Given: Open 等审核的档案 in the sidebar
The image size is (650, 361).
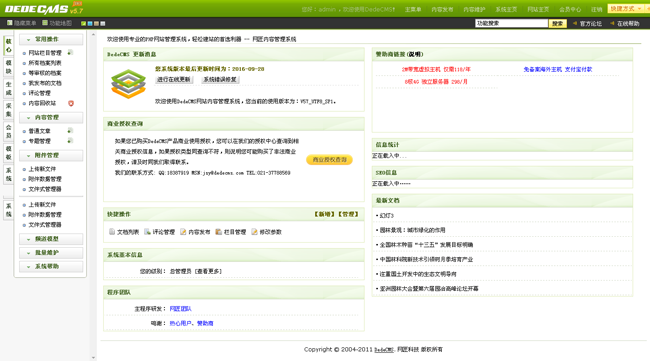Looking at the screenshot, I should 45,73.
